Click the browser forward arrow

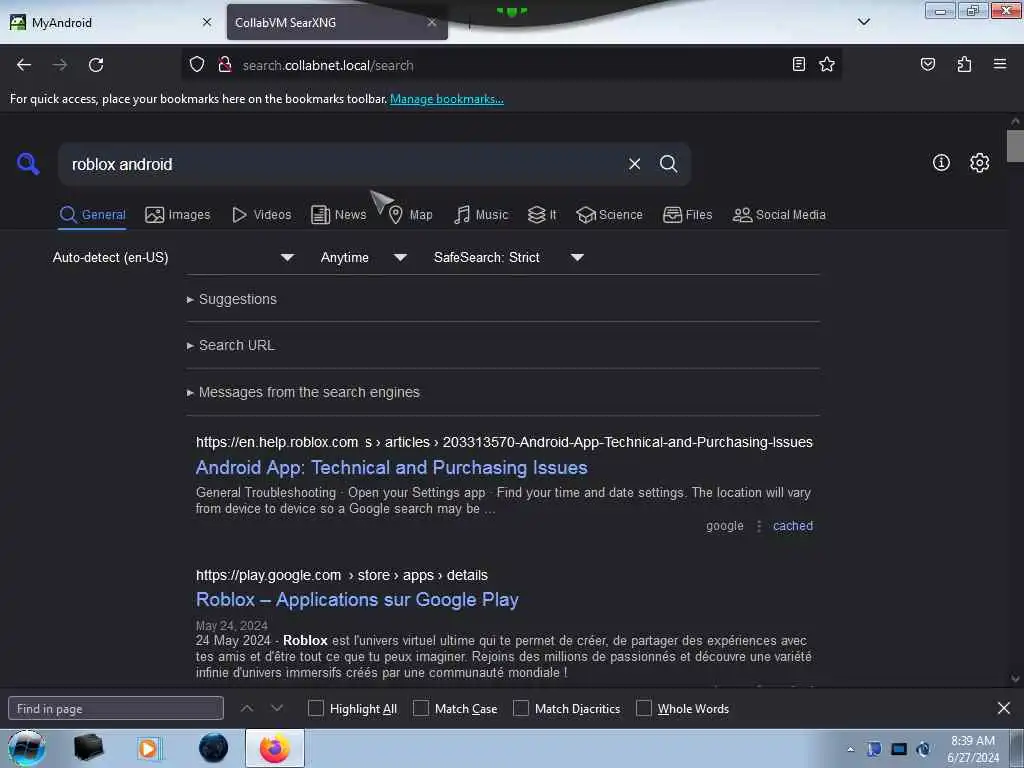(x=59, y=65)
